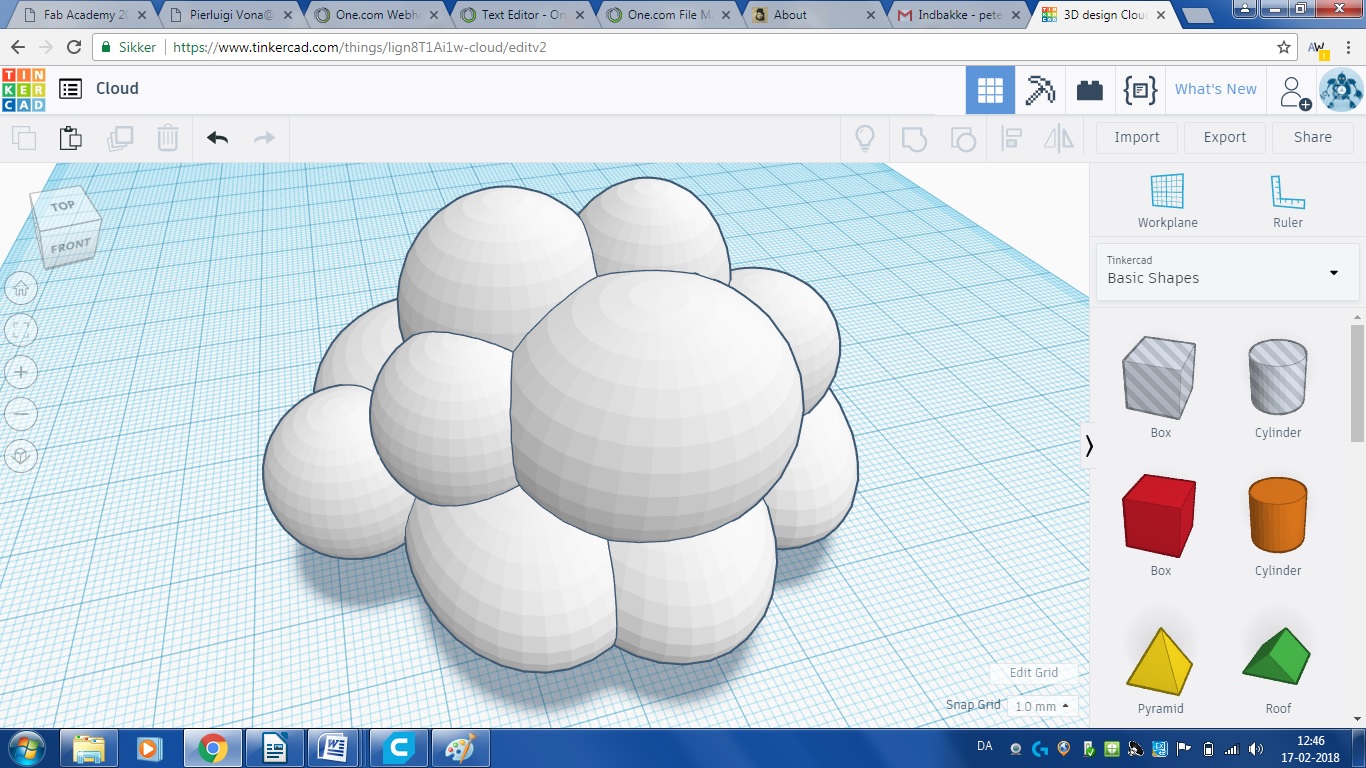This screenshot has height=768, width=1366.
Task: Collapse the shapes panel with the chevron
Action: [x=1089, y=446]
